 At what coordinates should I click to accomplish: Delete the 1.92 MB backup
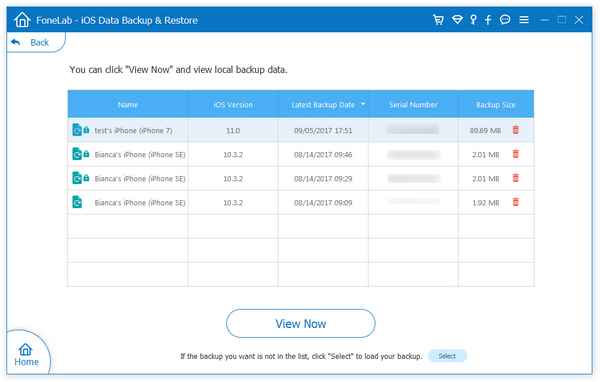515,202
